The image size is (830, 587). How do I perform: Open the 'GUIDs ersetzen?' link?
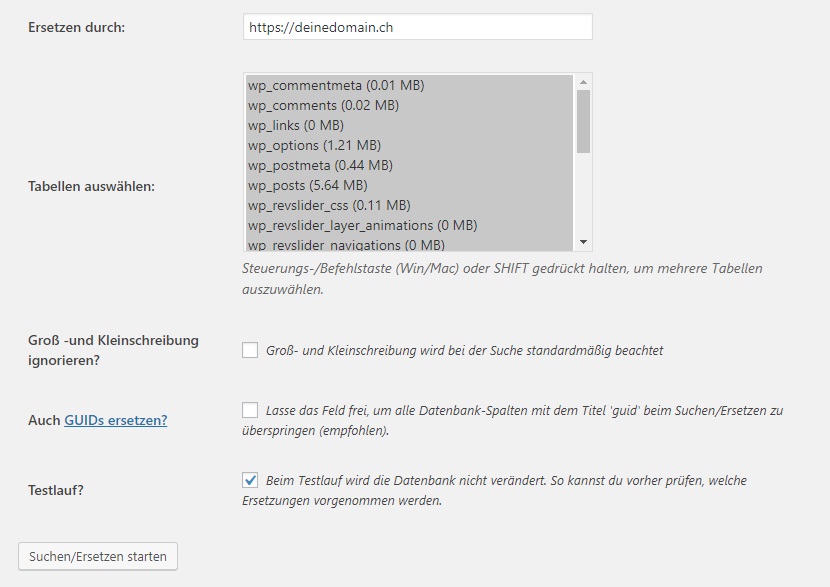[x=116, y=420]
